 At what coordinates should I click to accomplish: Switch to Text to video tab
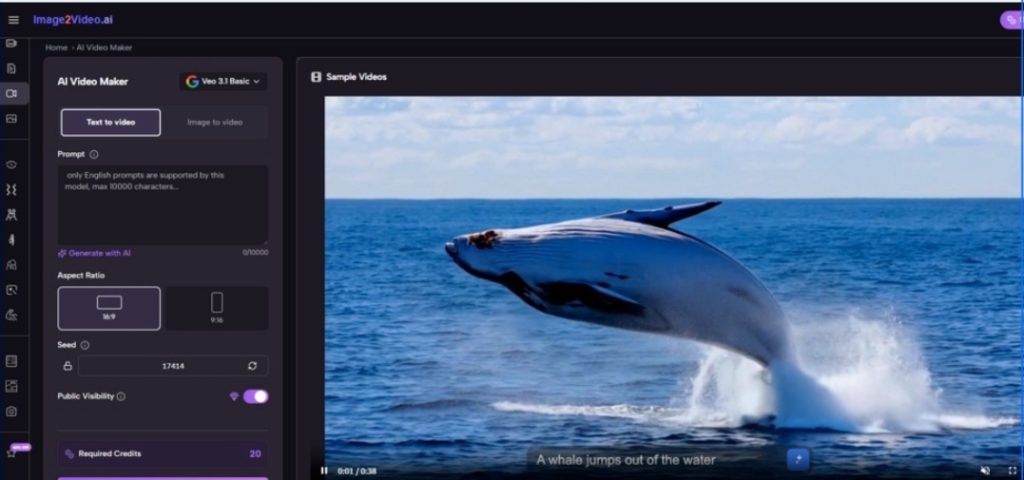(x=110, y=122)
